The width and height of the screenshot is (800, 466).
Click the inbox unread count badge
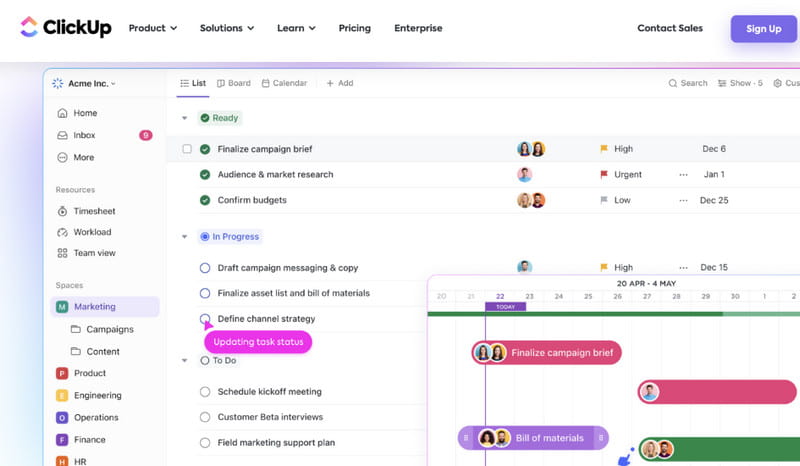146,135
